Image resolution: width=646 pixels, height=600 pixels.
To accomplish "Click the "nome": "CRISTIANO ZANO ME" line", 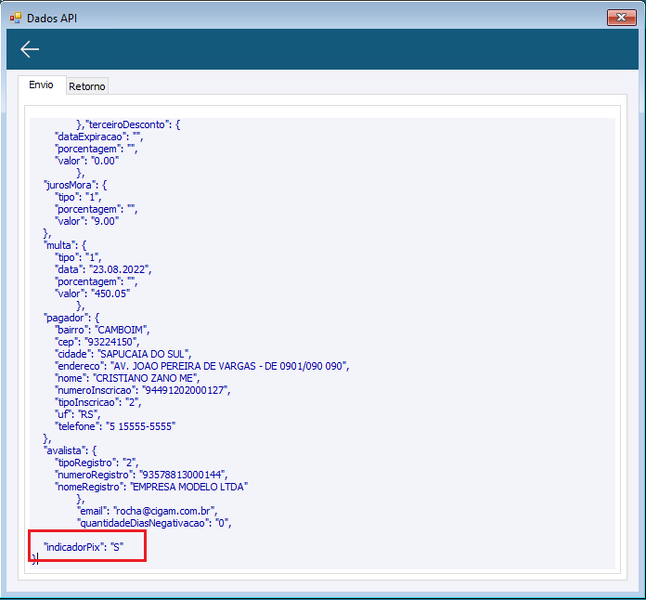I will click(127, 378).
